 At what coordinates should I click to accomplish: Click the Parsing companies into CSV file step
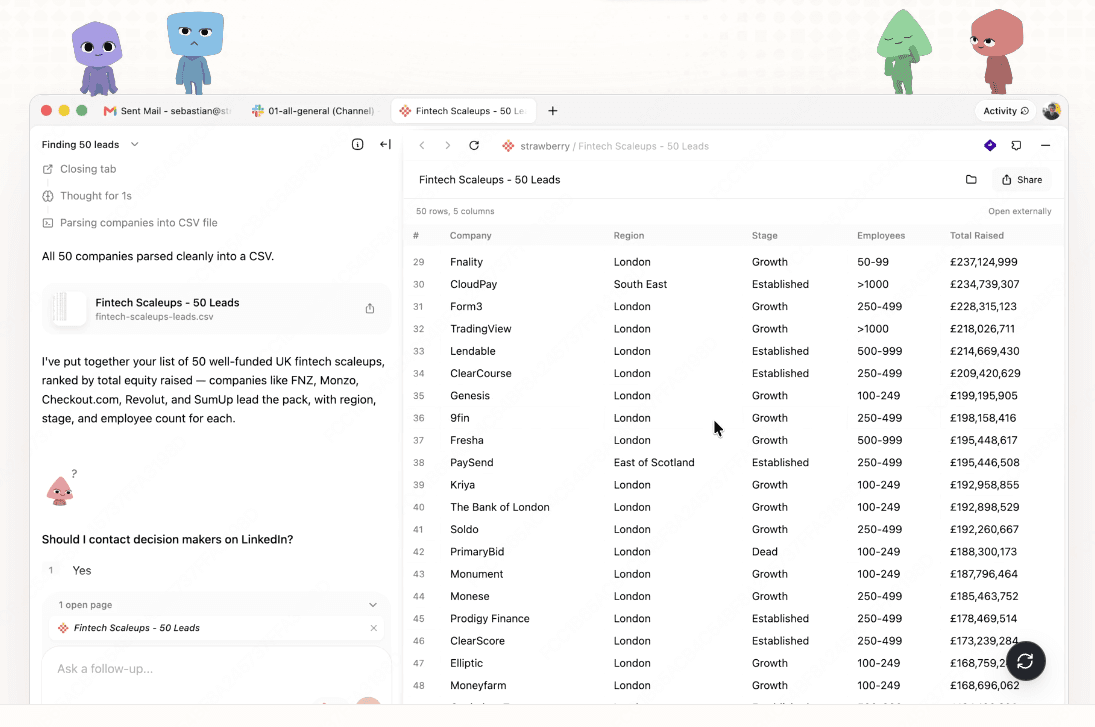click(138, 223)
